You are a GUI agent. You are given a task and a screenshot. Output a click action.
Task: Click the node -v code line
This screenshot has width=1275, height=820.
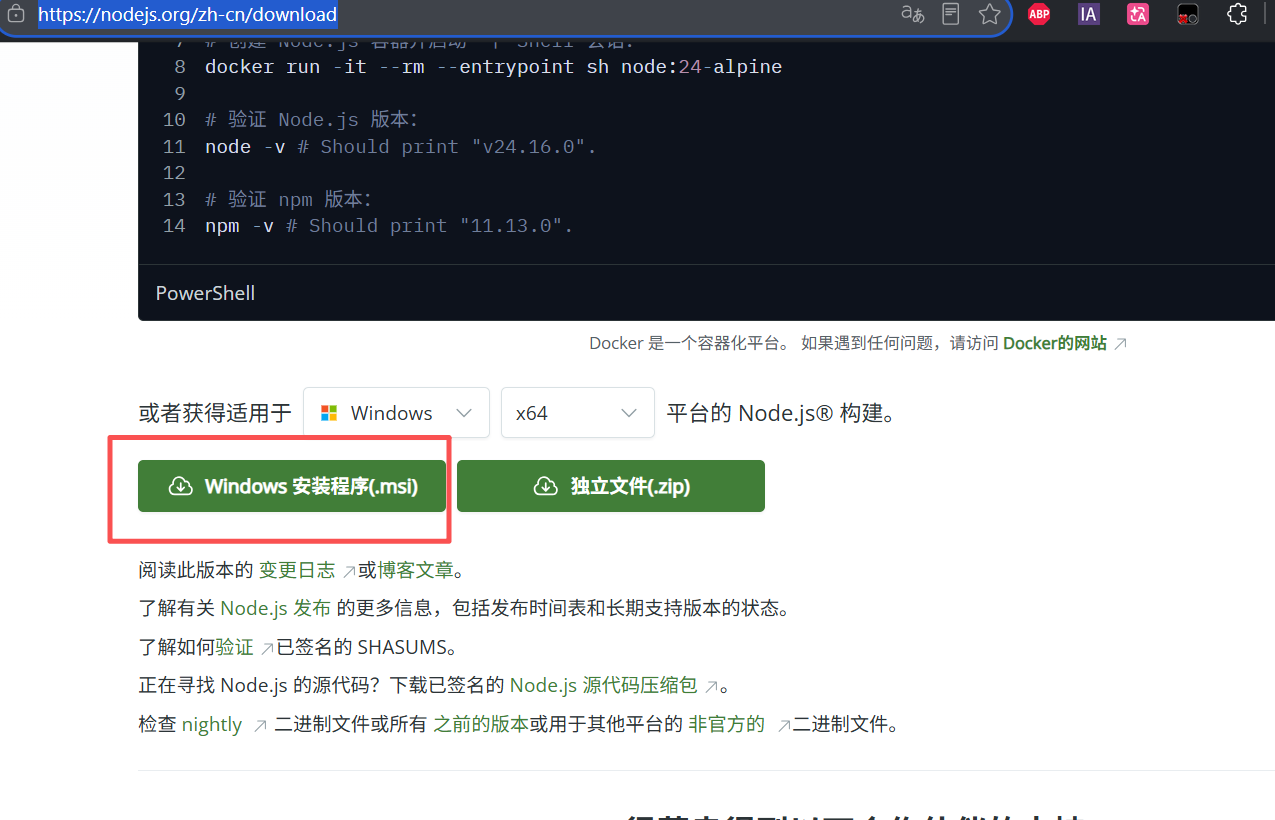pos(400,146)
